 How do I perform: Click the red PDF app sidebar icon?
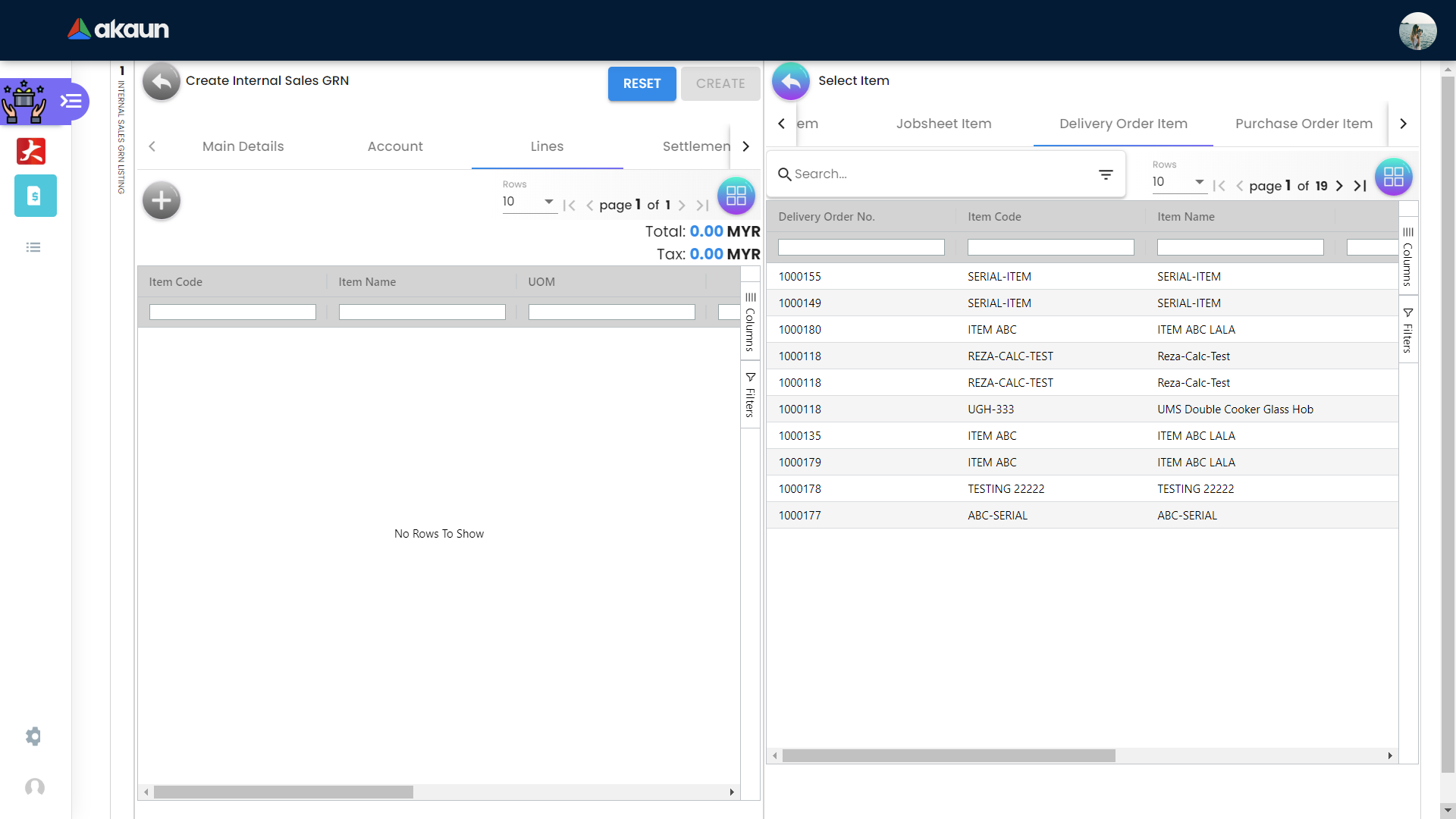point(31,151)
